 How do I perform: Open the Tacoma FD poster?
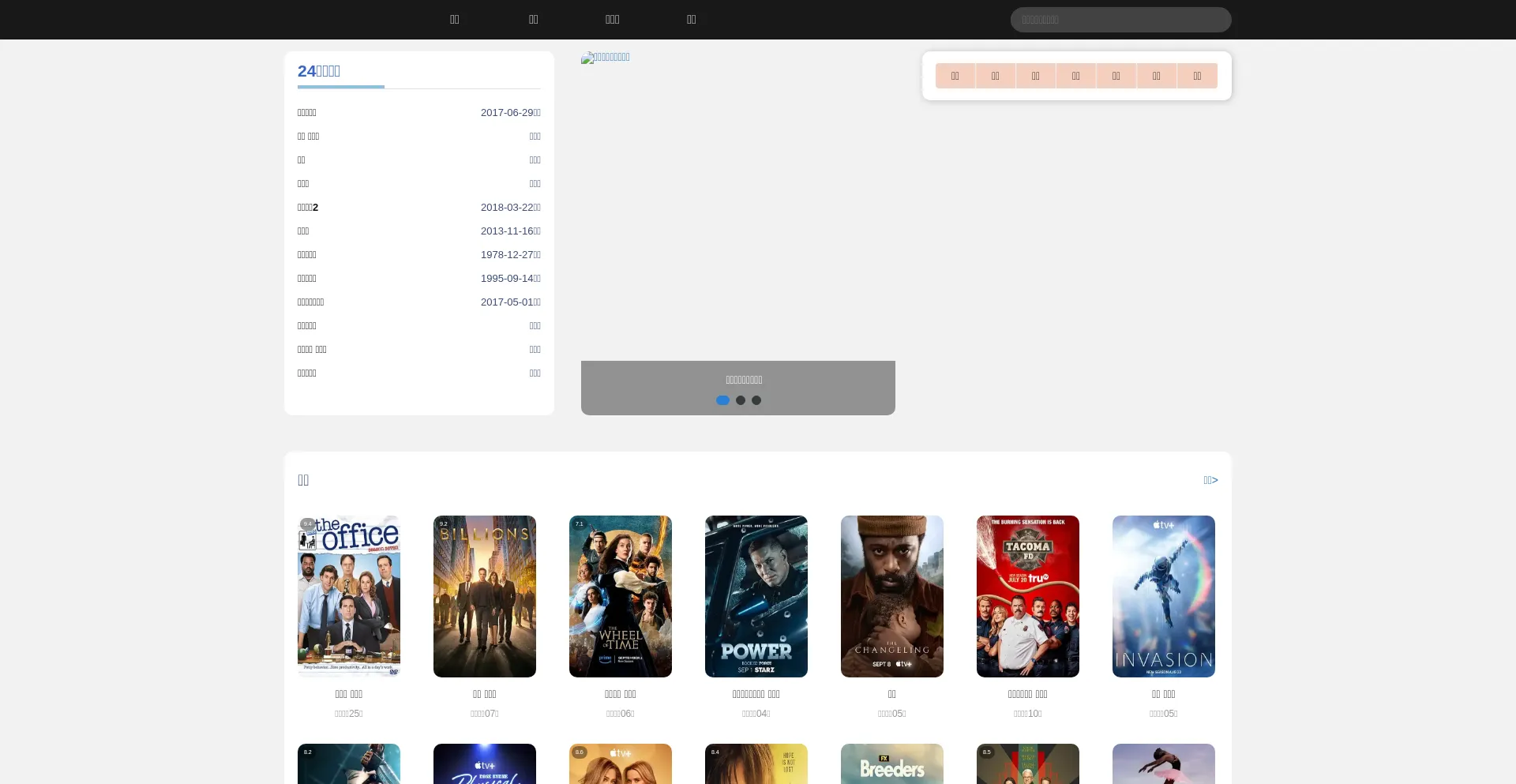point(1027,596)
